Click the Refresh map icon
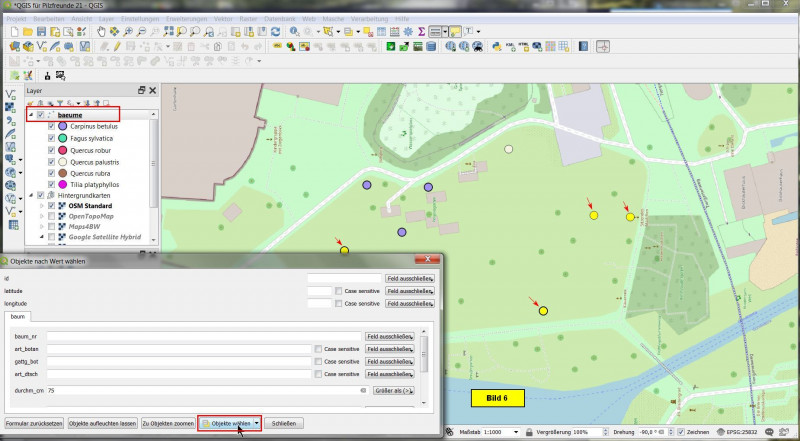 point(275,32)
